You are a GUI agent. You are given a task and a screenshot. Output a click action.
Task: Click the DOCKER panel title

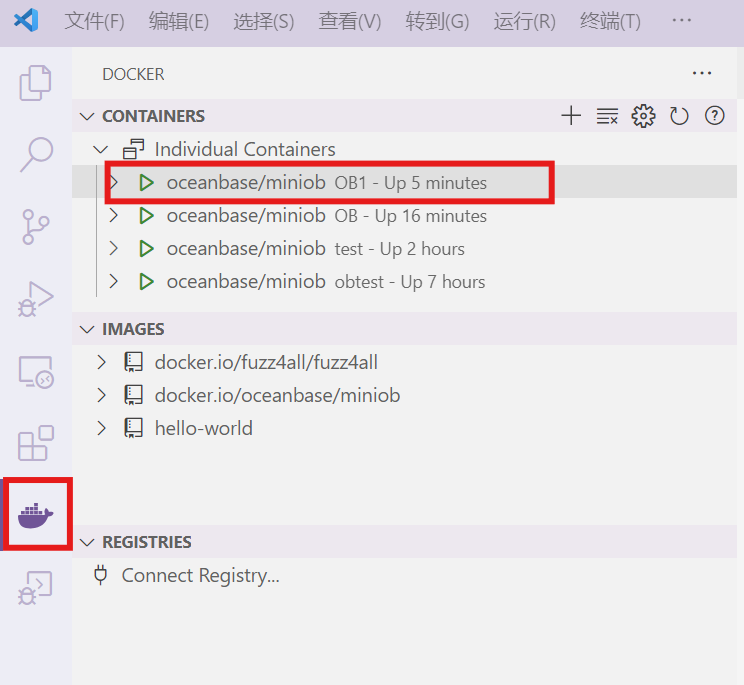133,74
